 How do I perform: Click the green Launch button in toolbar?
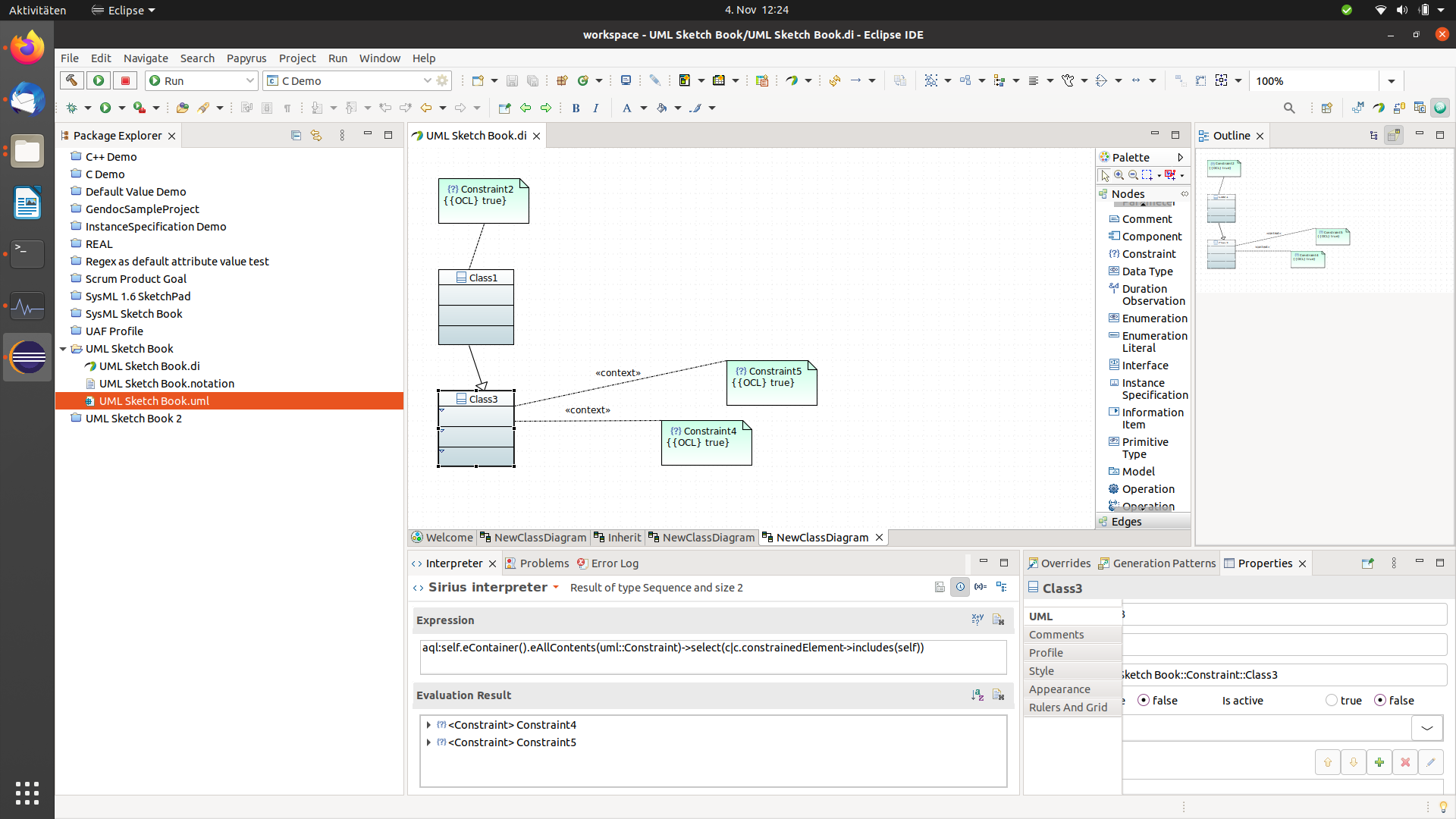point(99,80)
